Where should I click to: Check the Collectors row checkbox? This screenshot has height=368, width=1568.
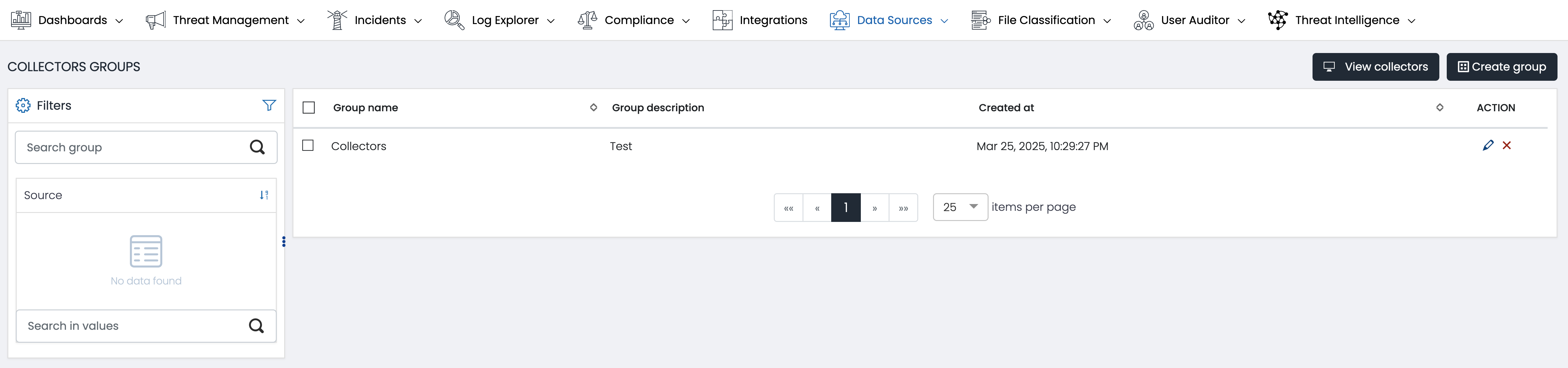point(308,145)
